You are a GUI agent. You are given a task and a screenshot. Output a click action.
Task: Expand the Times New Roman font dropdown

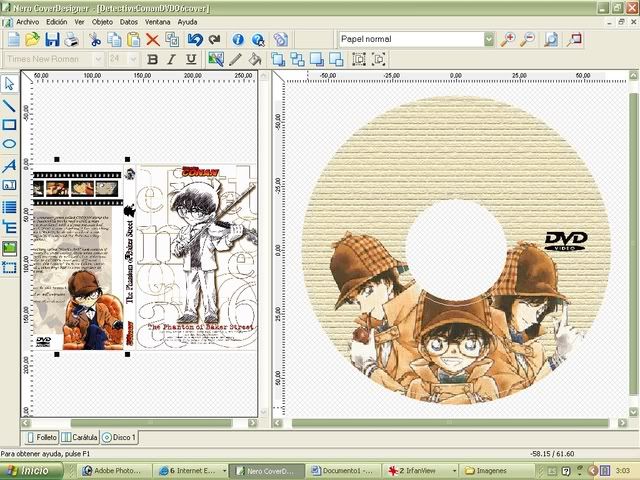pyautogui.click(x=97, y=60)
